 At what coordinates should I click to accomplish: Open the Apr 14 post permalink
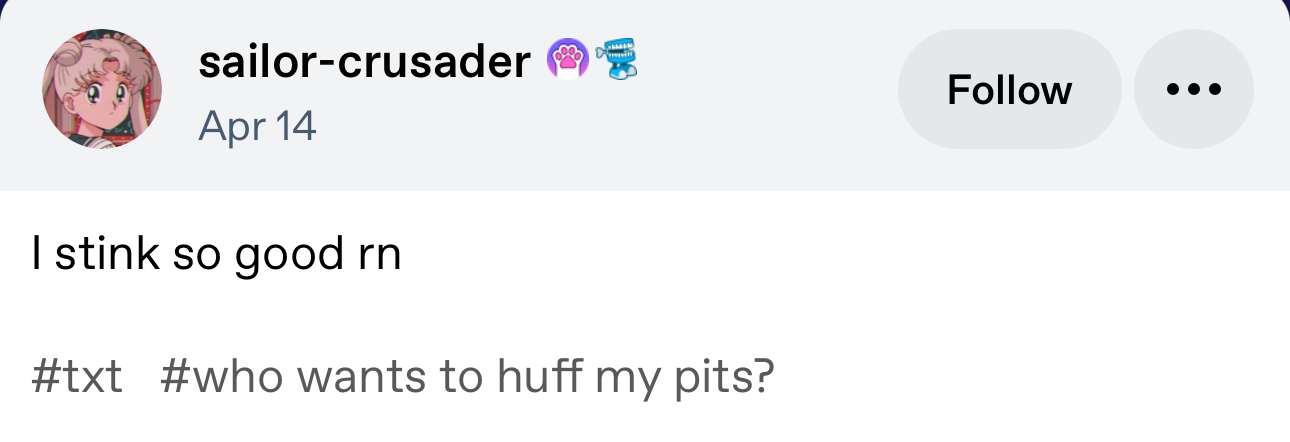(x=257, y=126)
